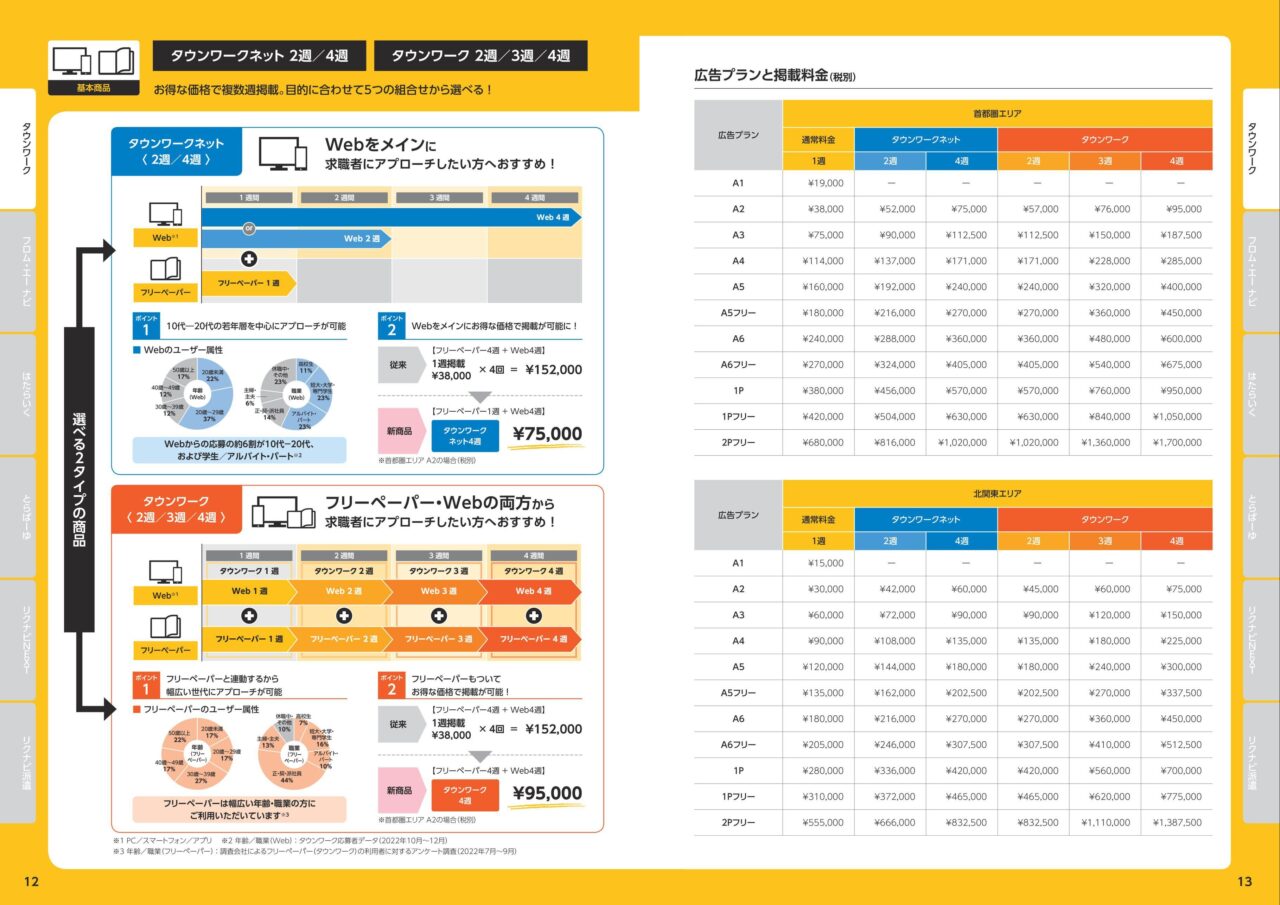Click the blue タウンワークネット4週 new product button
Viewport: 1280px width, 905px height.
click(464, 435)
